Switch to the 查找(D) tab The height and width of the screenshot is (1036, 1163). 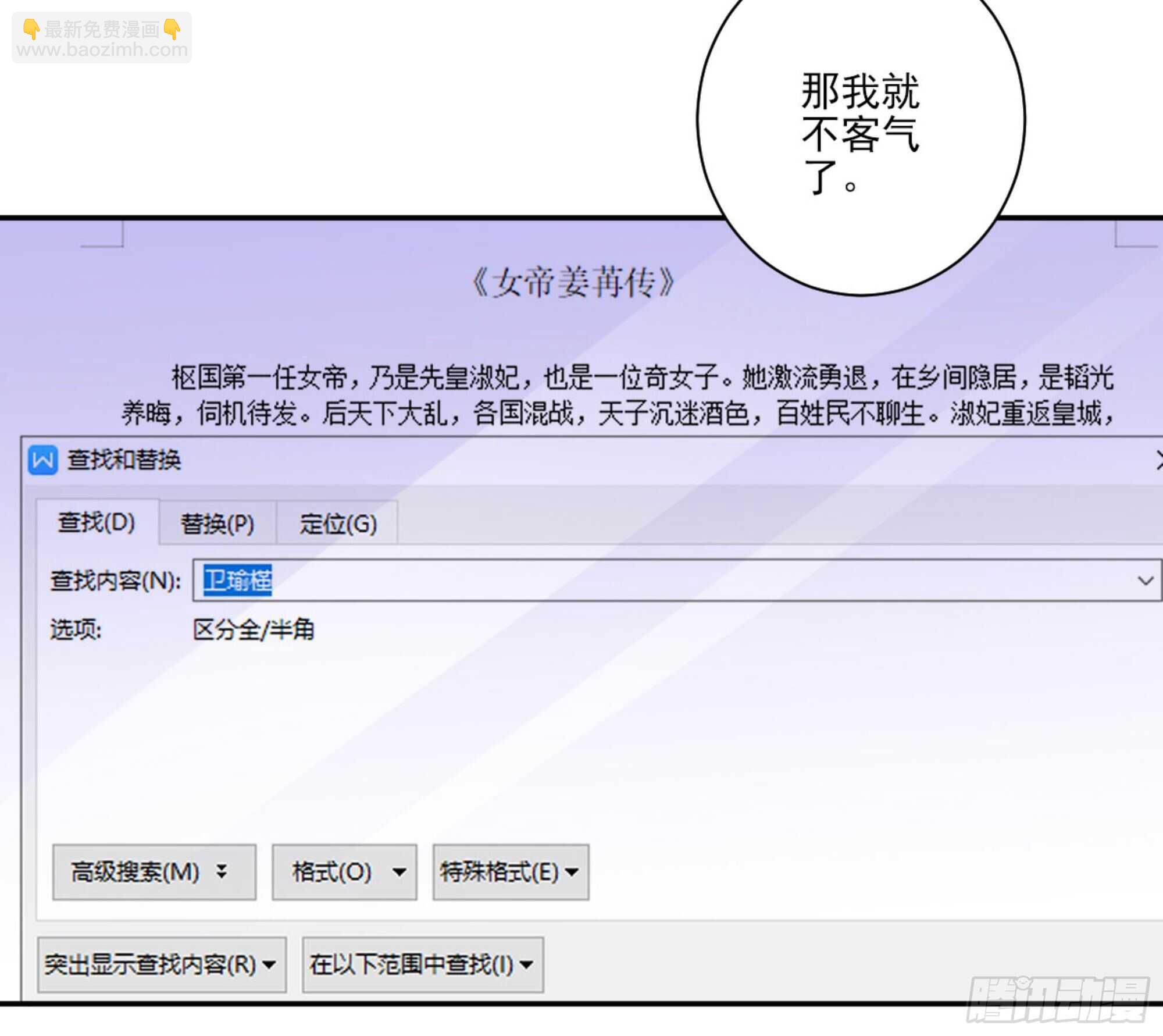click(97, 522)
